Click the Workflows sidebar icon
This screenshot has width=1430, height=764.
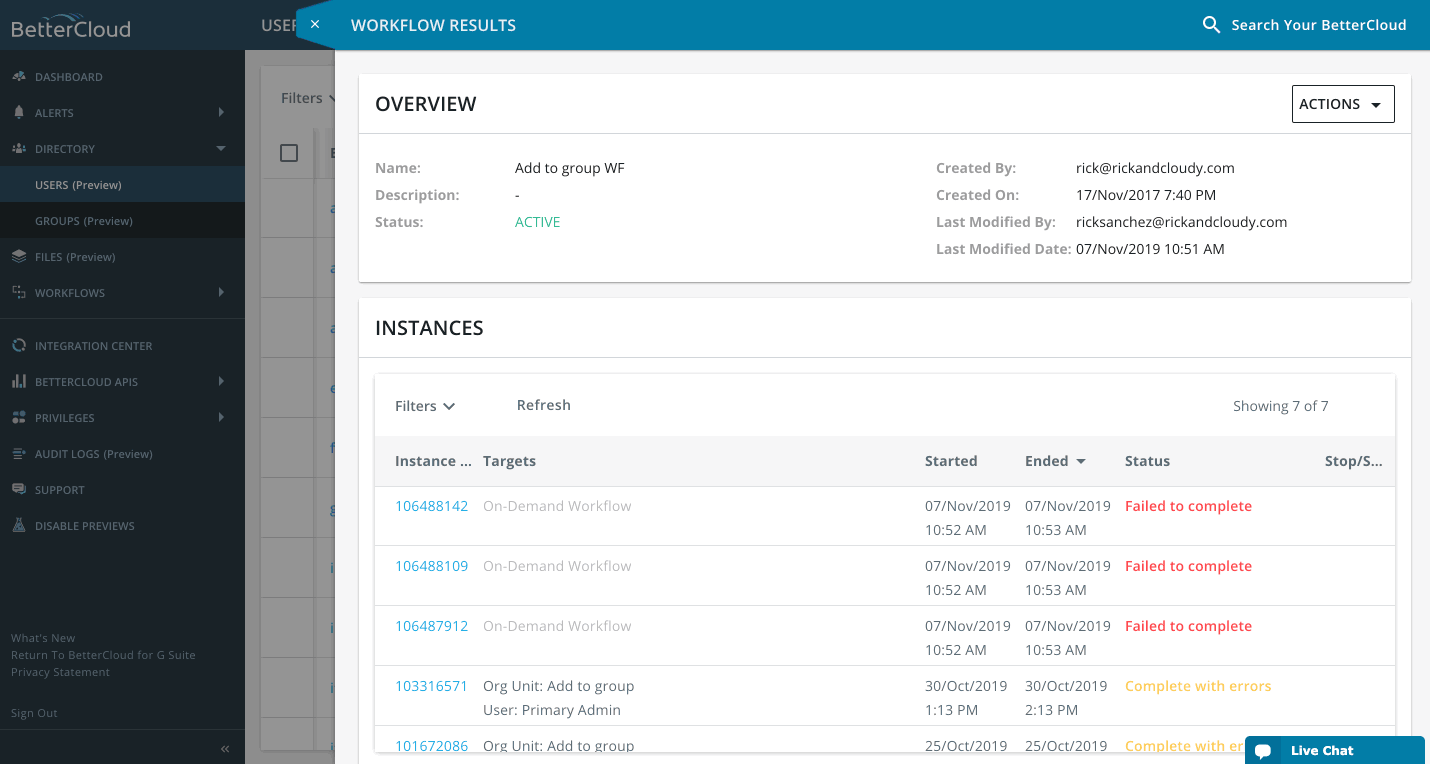18,292
